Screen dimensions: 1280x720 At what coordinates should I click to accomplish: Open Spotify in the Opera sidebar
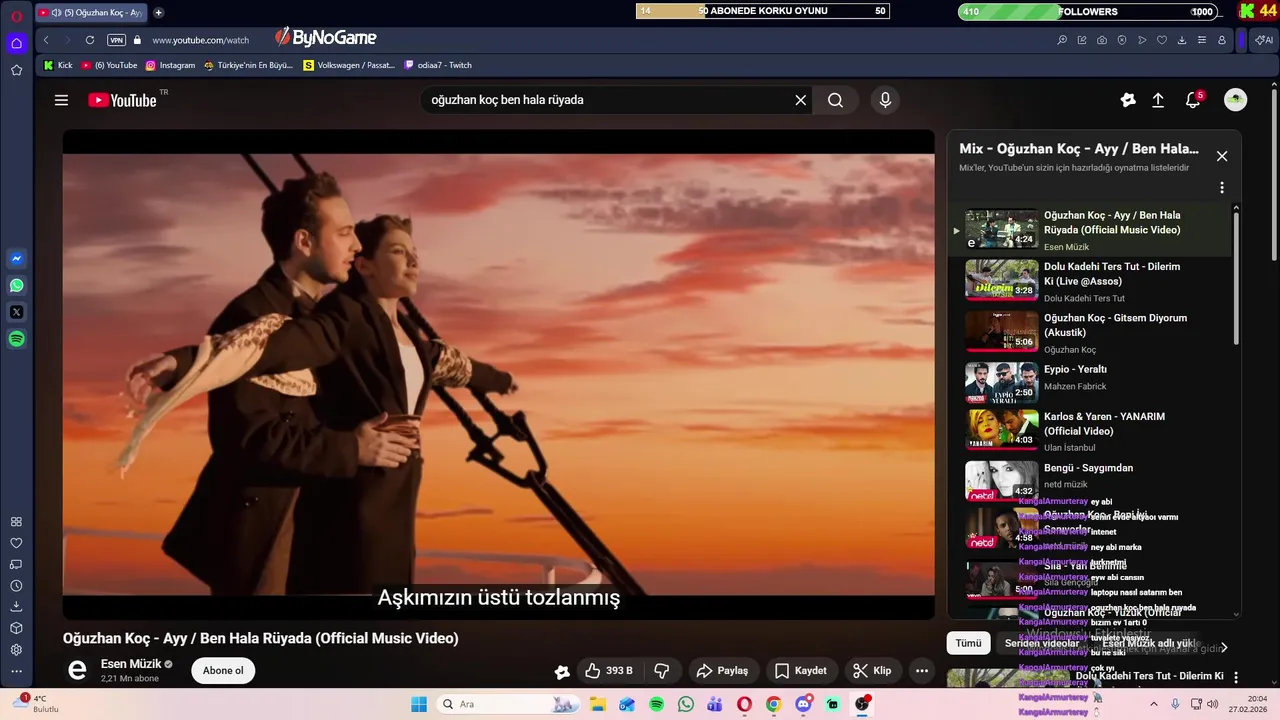click(x=16, y=339)
